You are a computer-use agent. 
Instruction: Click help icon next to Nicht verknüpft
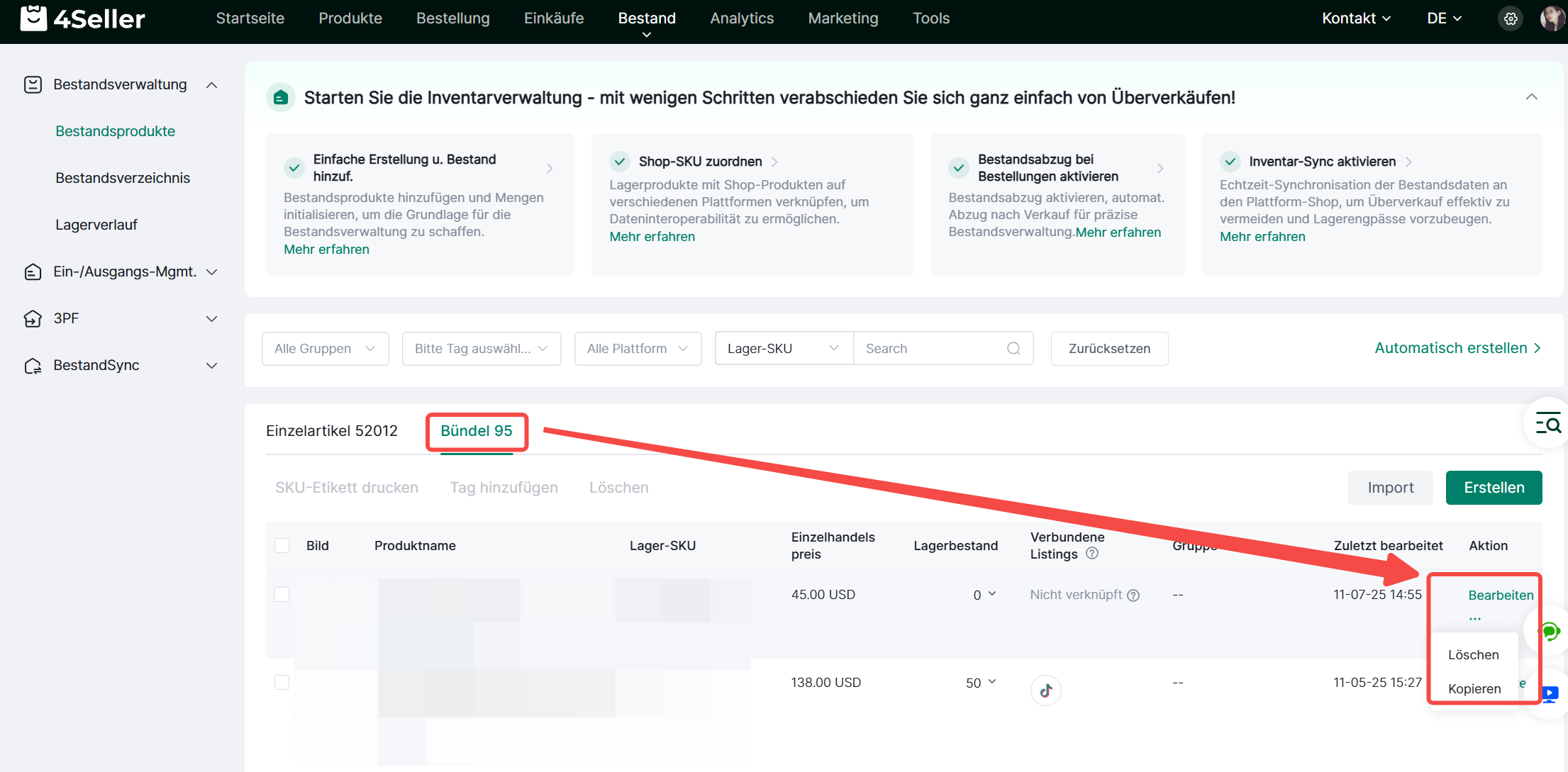click(1133, 595)
